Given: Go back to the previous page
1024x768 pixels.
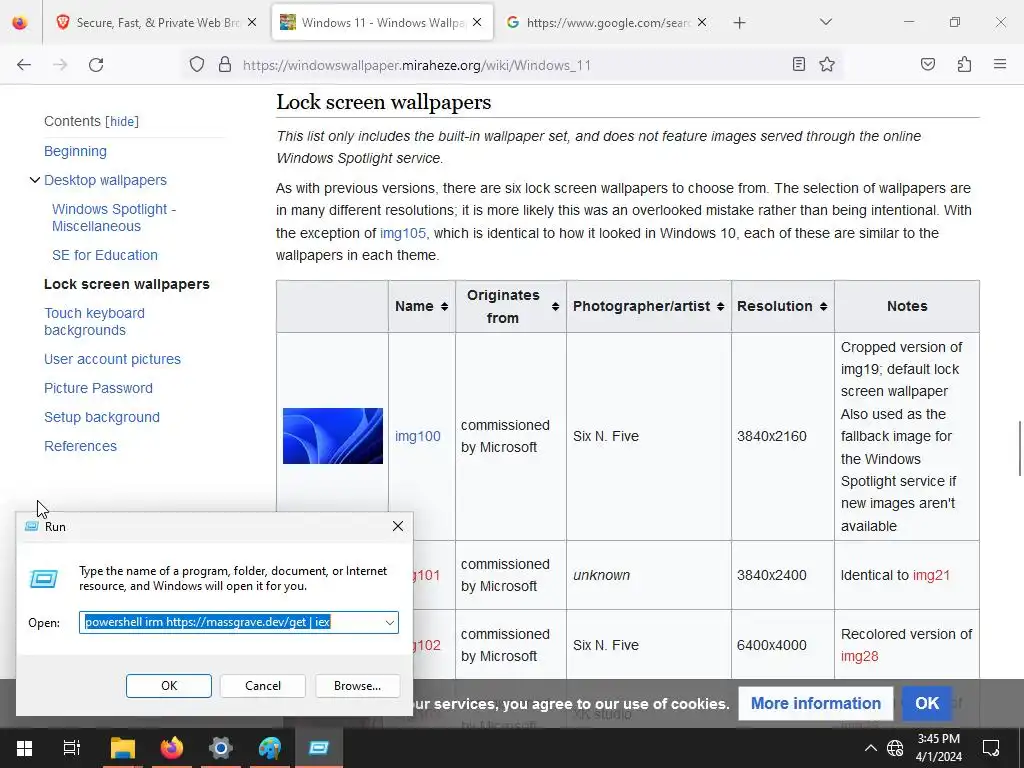Looking at the screenshot, I should 24,65.
